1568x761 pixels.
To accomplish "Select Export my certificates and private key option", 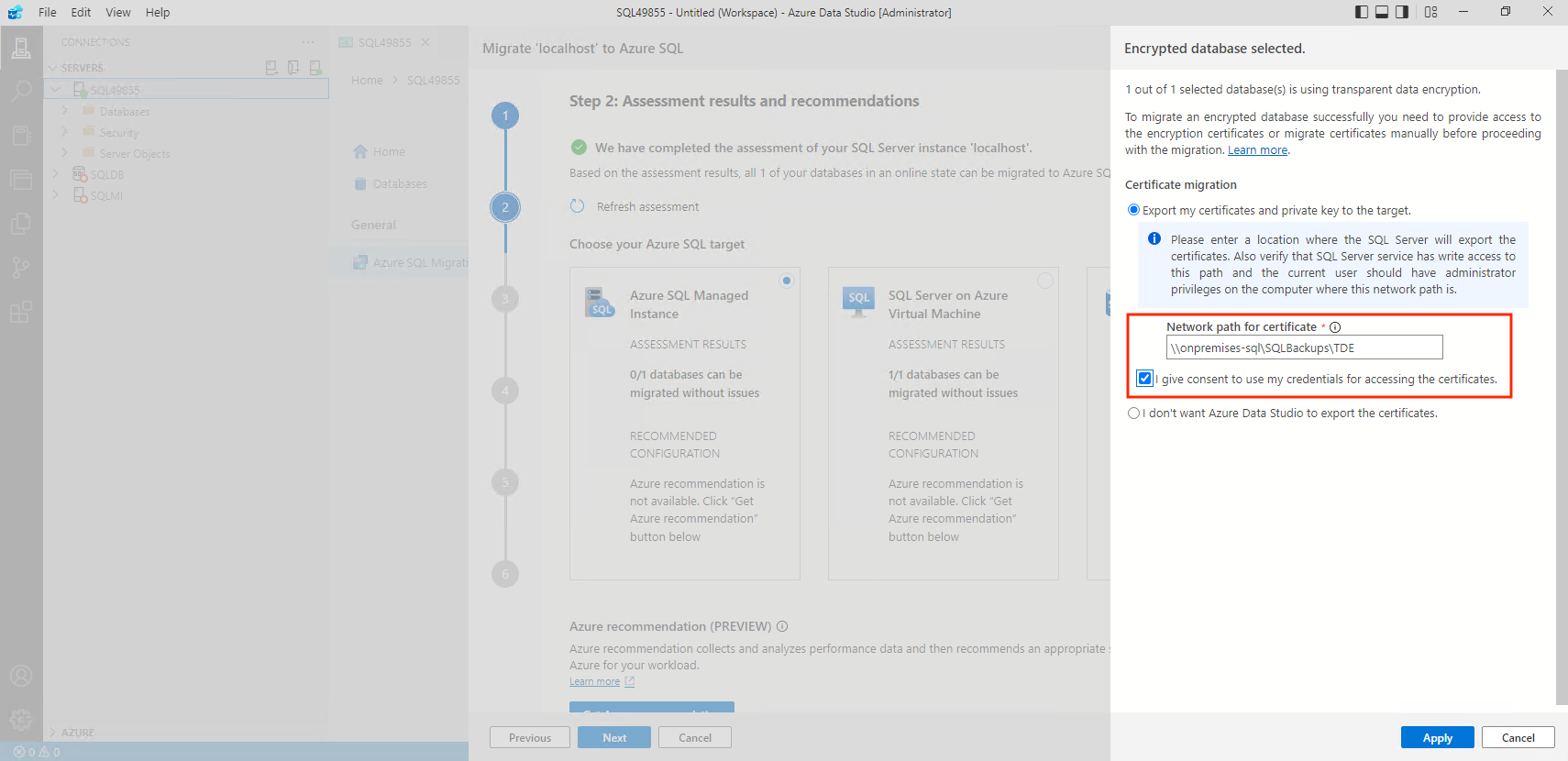I will click(1133, 210).
